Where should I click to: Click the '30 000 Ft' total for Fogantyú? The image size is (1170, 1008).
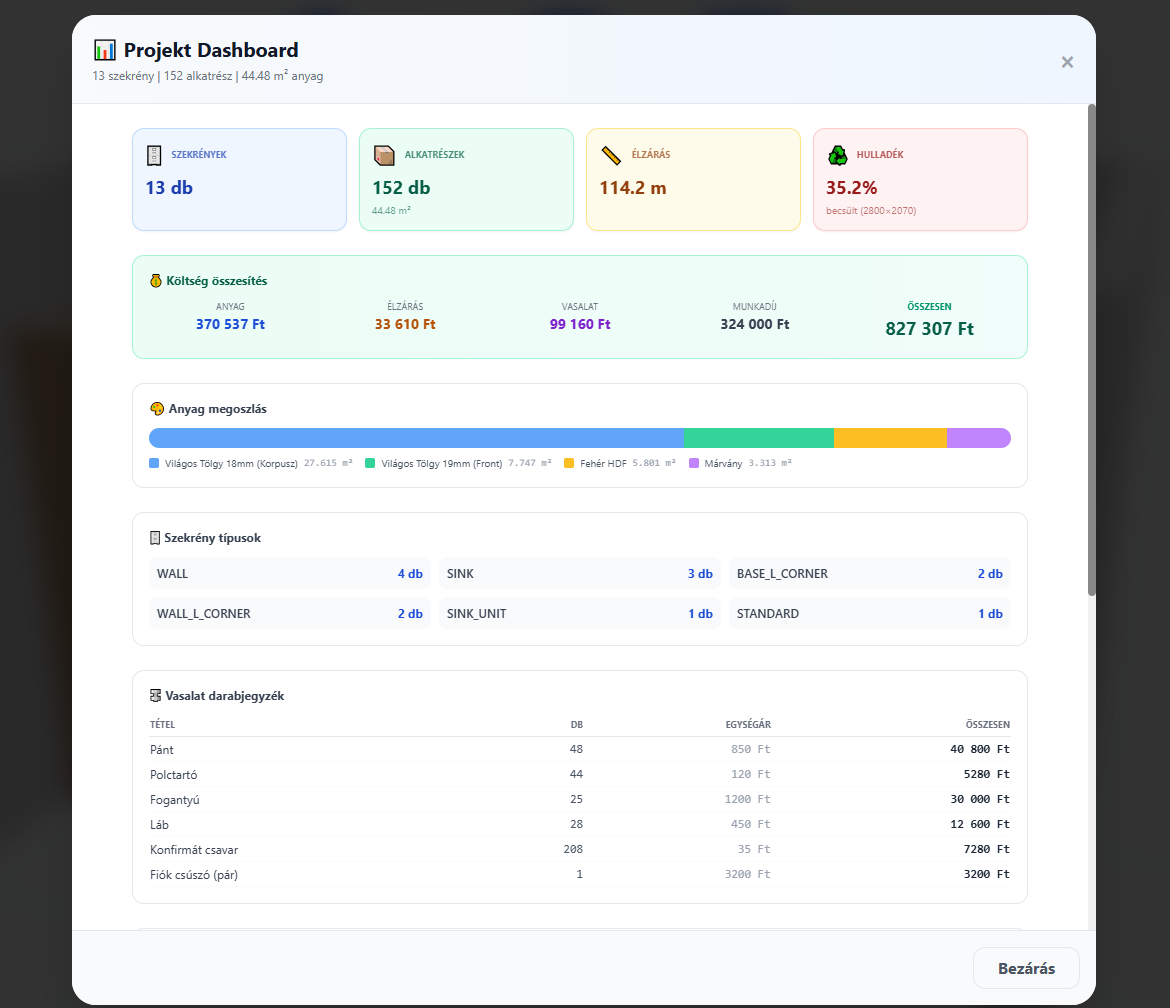pos(980,799)
